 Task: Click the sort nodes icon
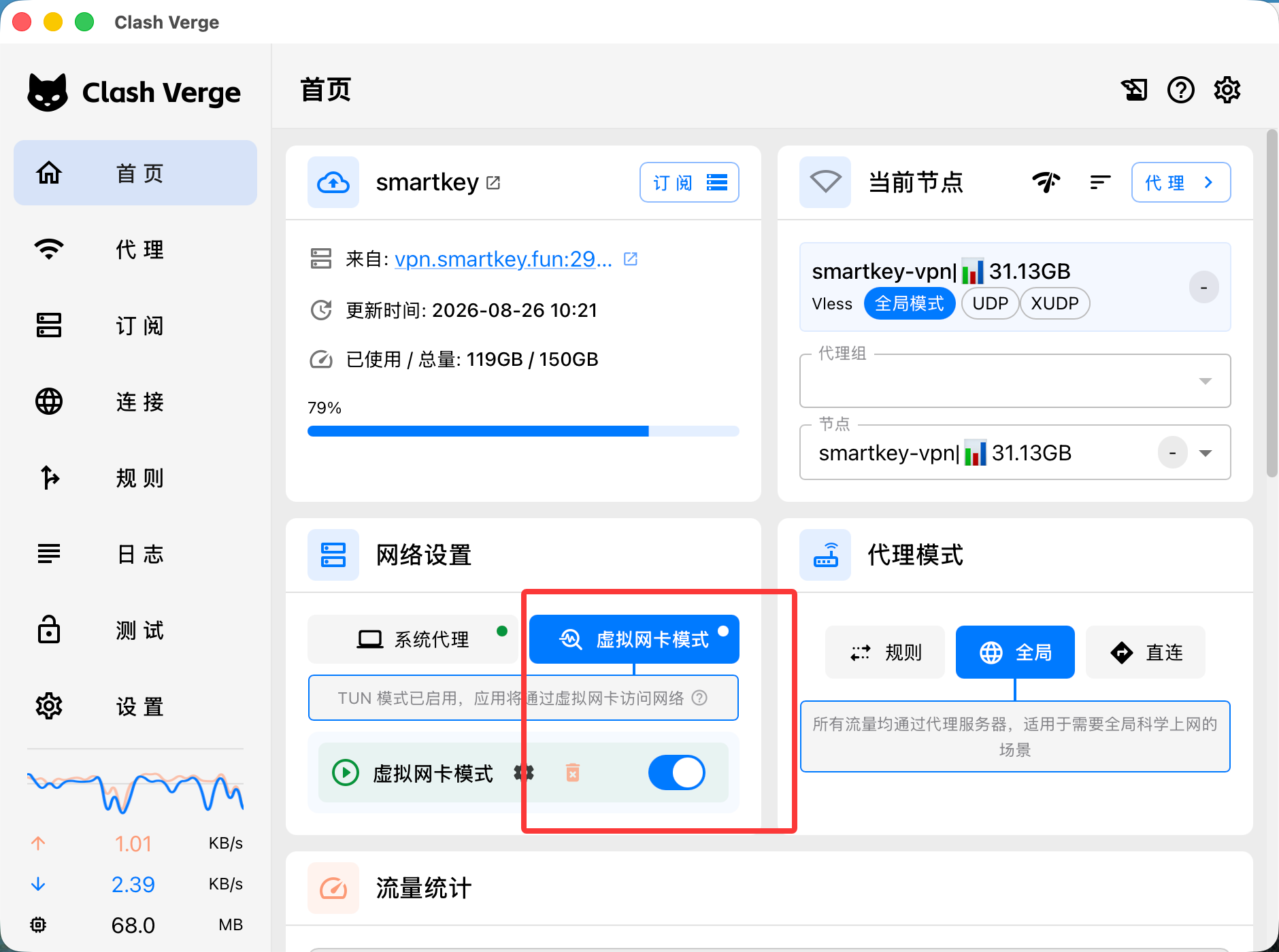(1100, 182)
